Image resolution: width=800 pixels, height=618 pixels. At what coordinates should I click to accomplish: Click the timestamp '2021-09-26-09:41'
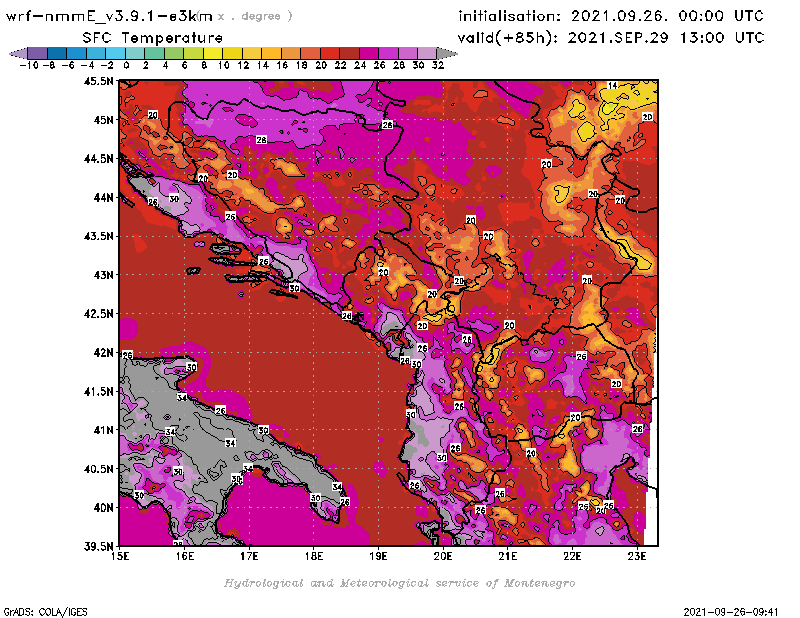tap(731, 612)
